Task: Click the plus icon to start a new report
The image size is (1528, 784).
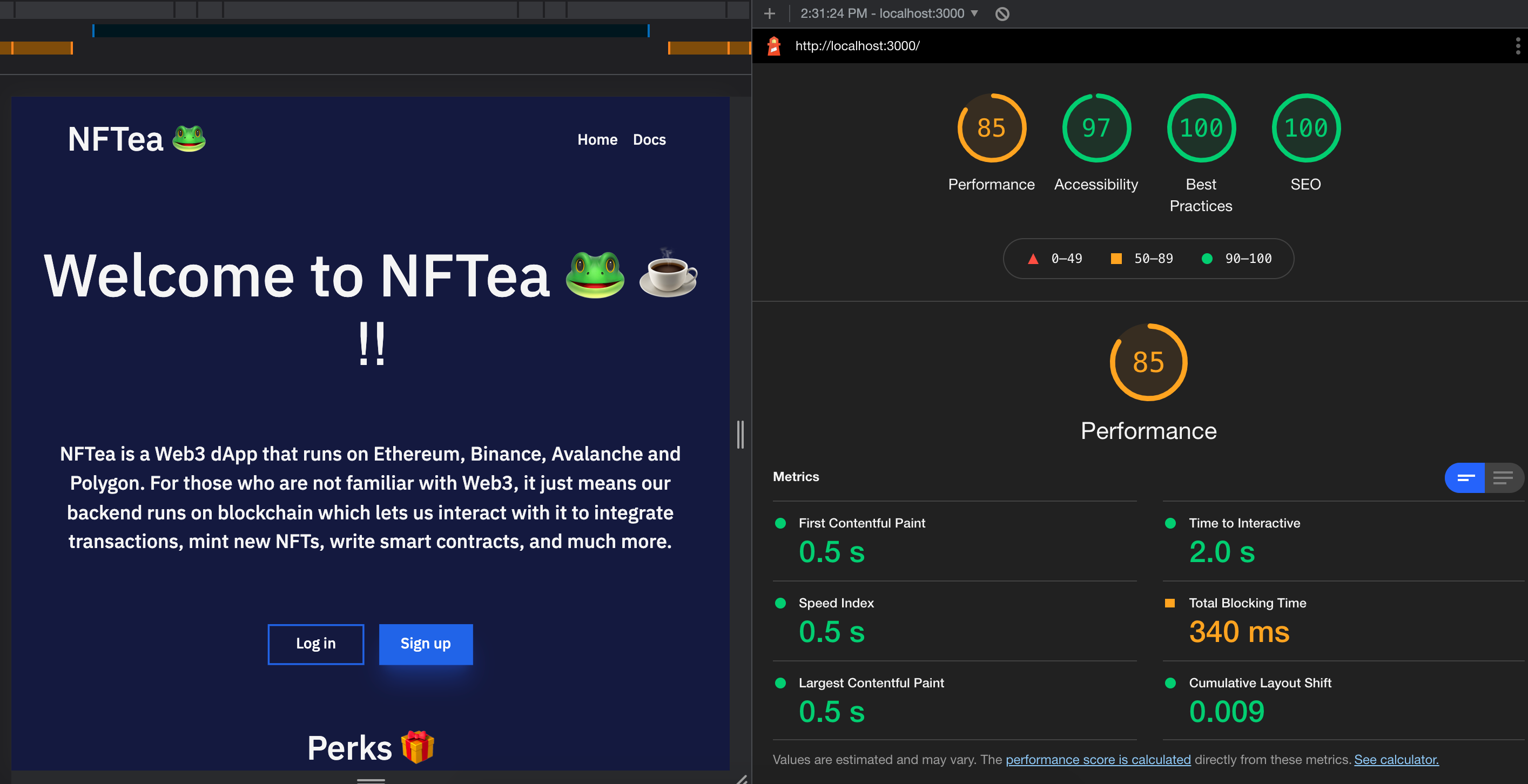Action: [x=769, y=13]
